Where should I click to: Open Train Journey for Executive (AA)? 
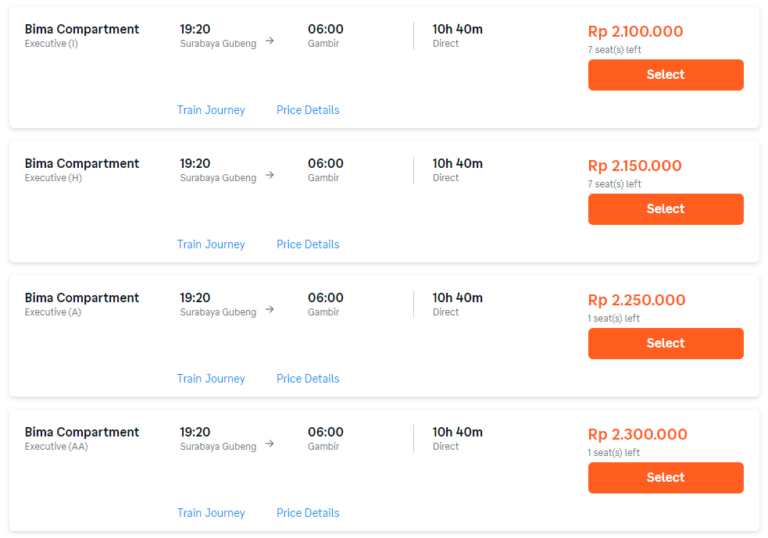[211, 513]
